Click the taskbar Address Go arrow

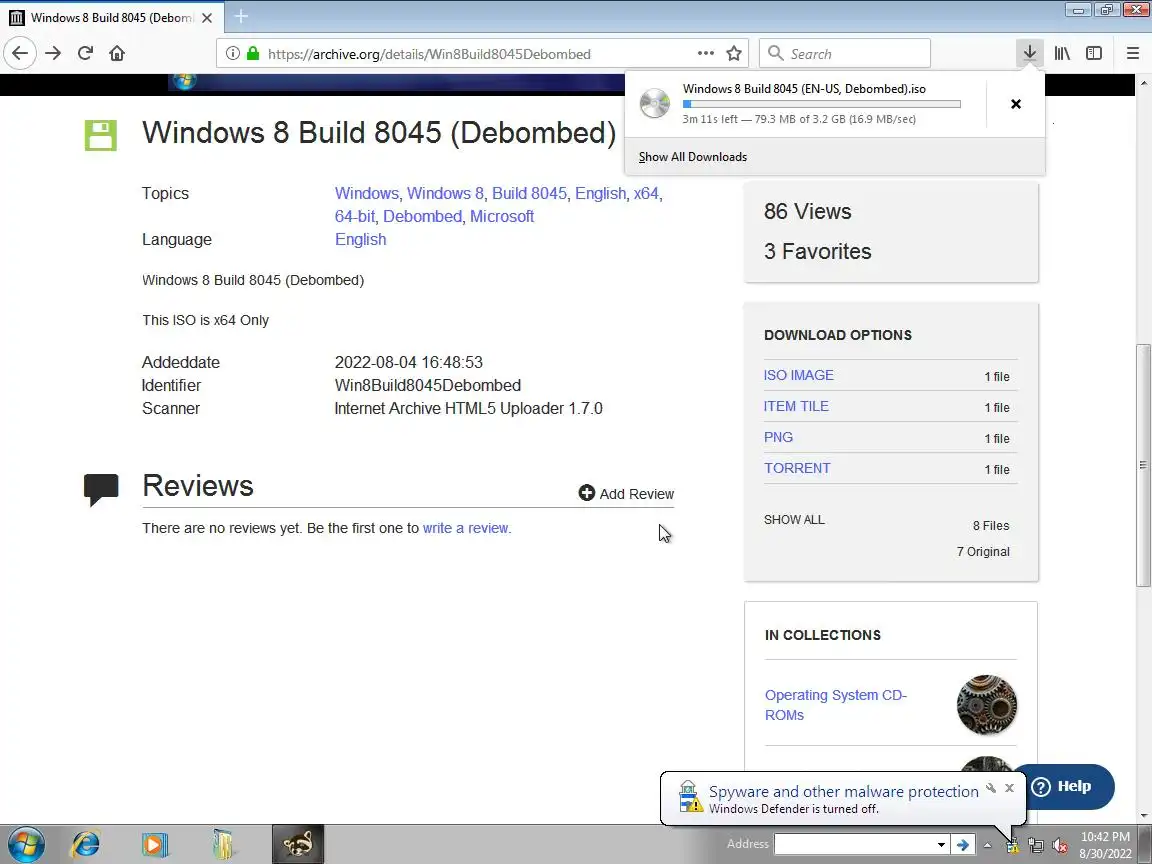[962, 845]
